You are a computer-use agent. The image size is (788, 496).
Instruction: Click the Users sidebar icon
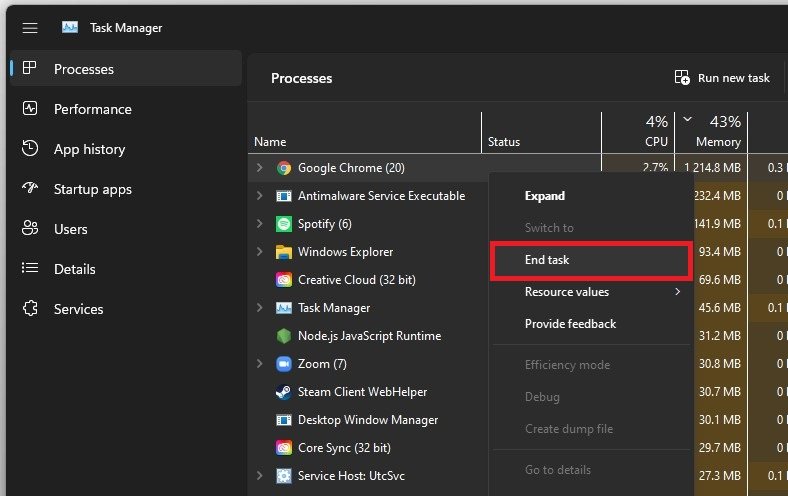pyautogui.click(x=30, y=229)
